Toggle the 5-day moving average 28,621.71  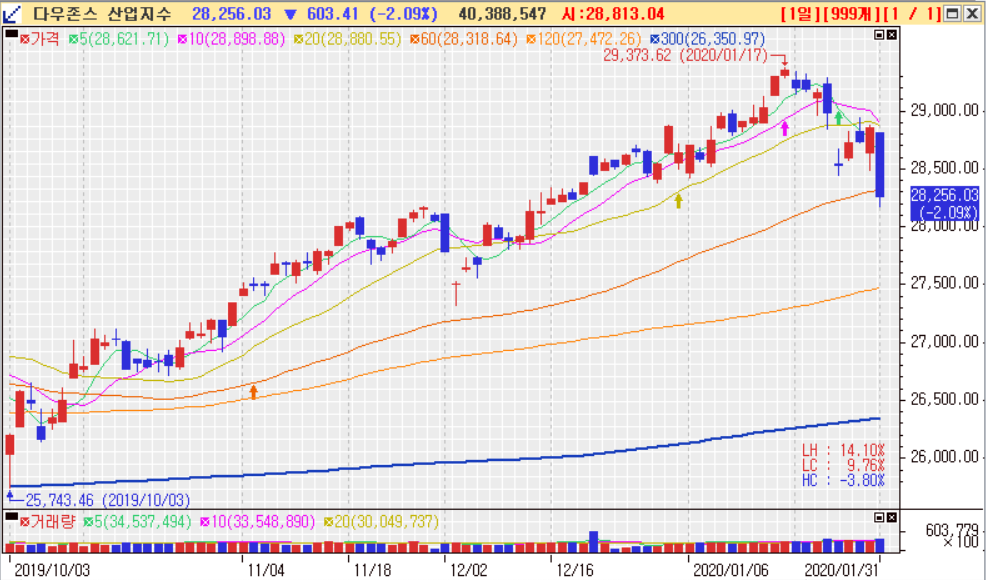point(74,40)
